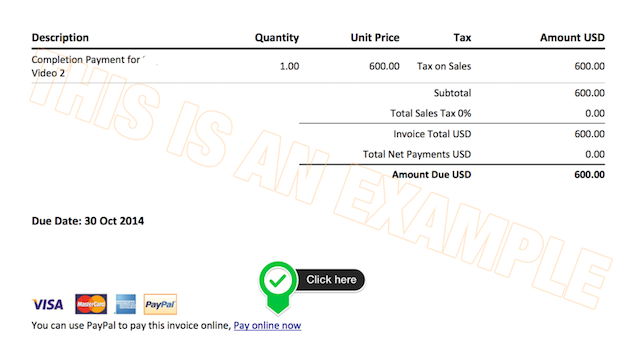Click the black 'Click here' label
The width and height of the screenshot is (640, 364).
(331, 280)
